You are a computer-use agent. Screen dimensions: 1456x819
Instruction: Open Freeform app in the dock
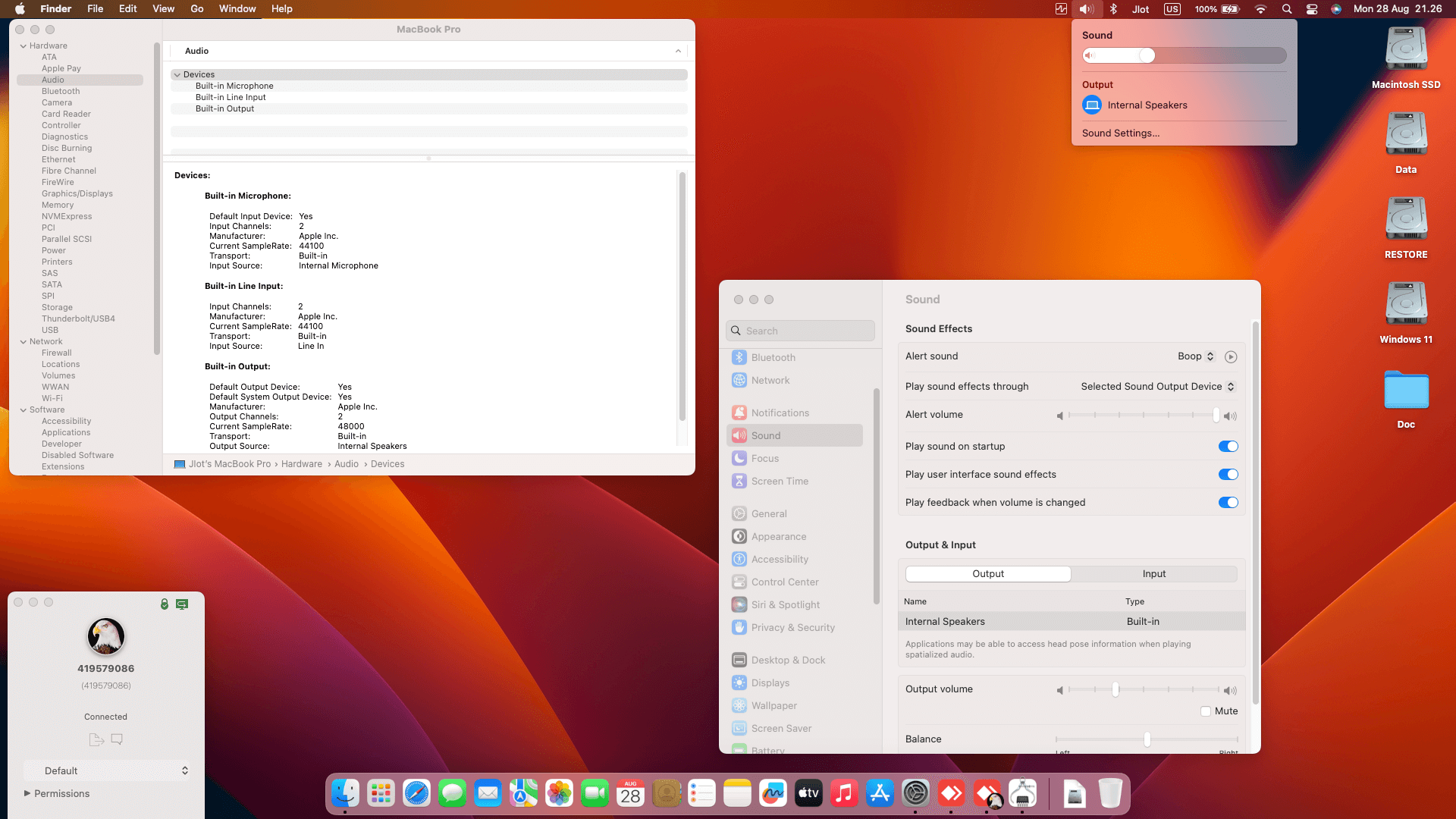(773, 794)
